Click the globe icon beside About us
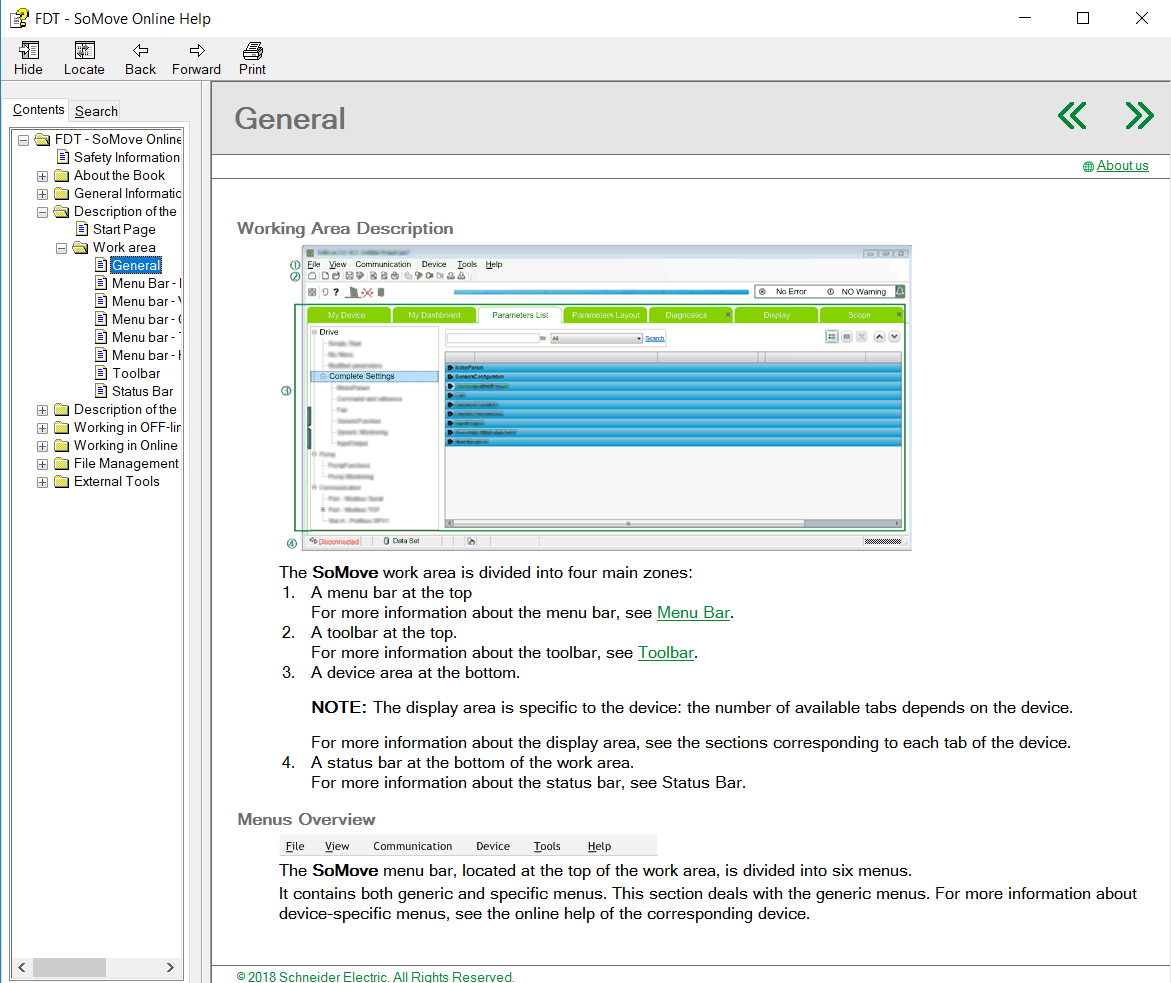Image resolution: width=1171 pixels, height=983 pixels. (1088, 167)
